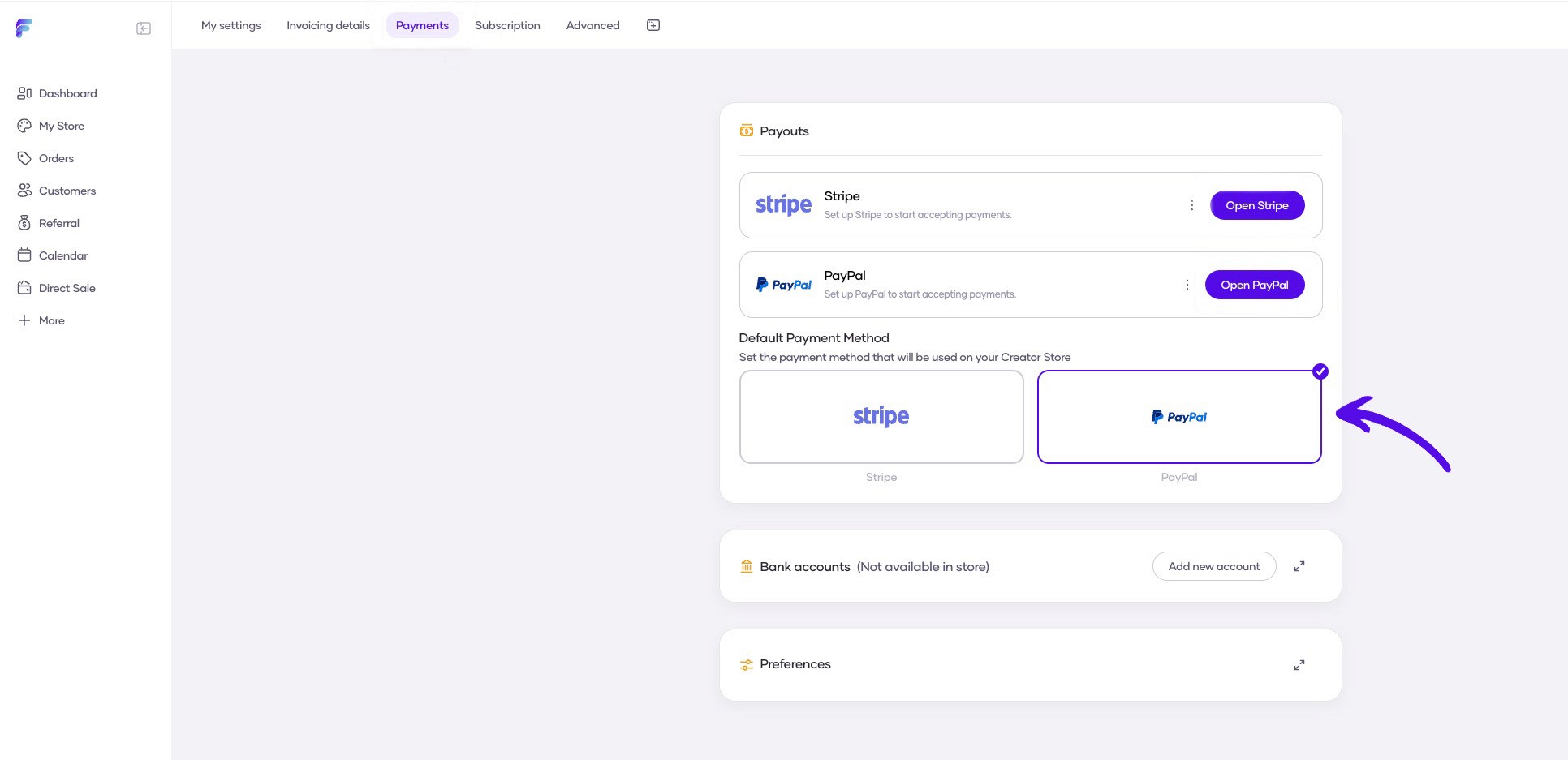Image resolution: width=1568 pixels, height=760 pixels.
Task: Add a new tab with plus icon
Action: coord(653,25)
